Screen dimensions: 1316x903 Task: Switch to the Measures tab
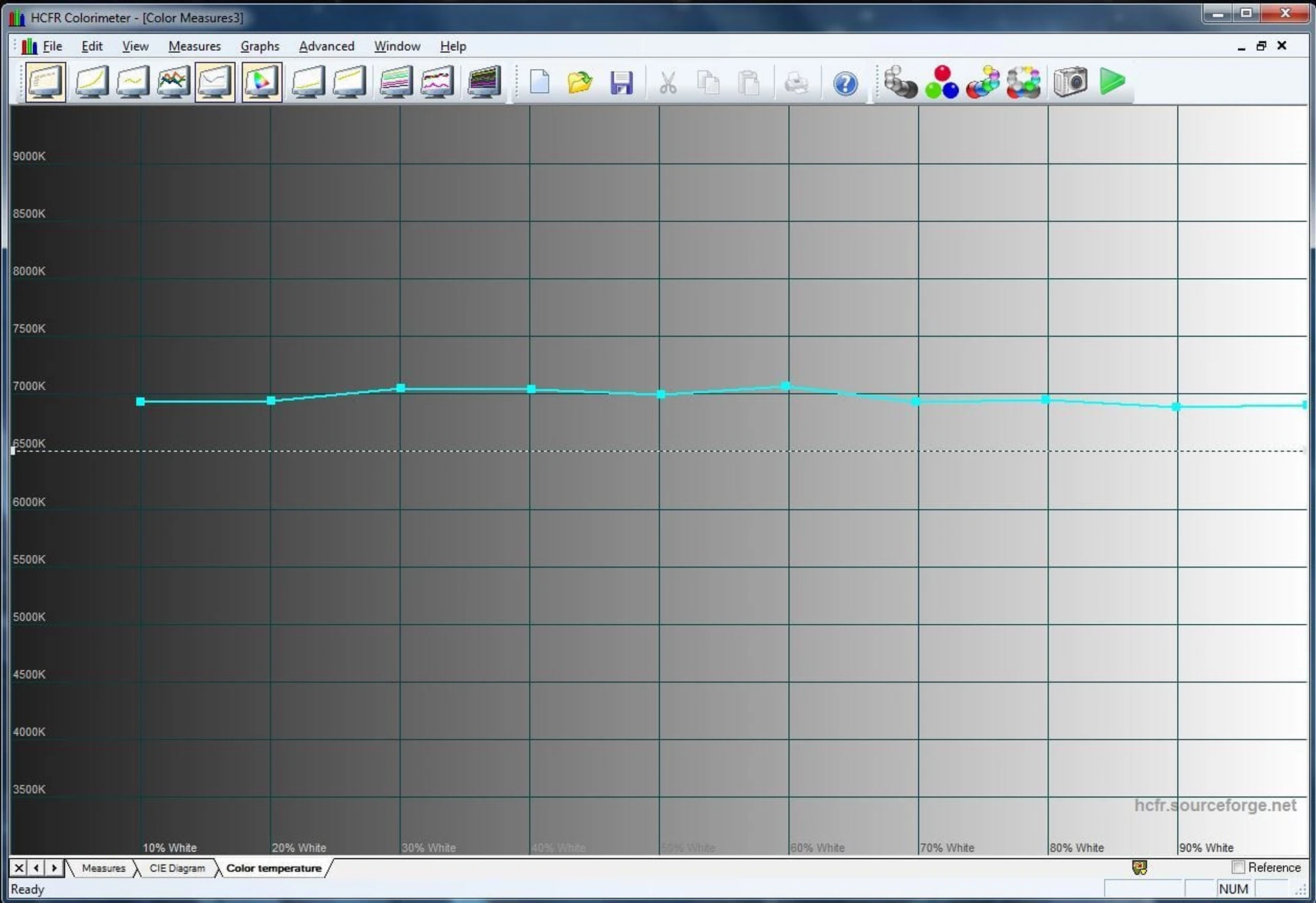(103, 868)
